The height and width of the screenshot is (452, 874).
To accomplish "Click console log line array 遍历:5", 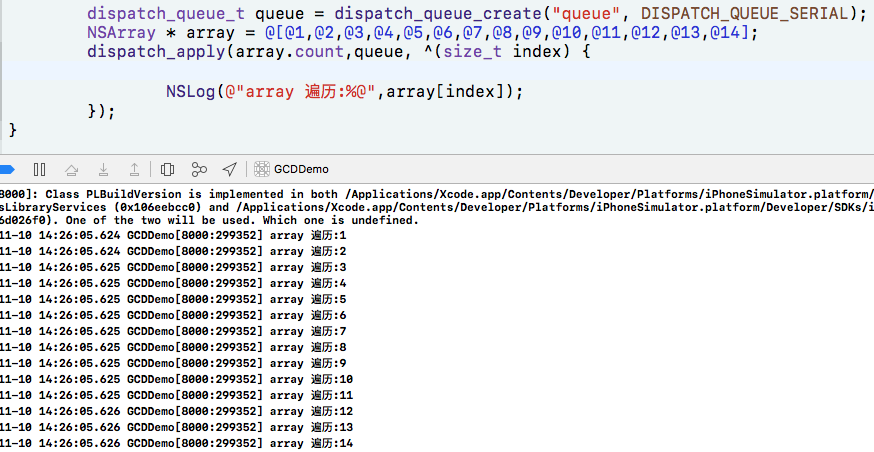I will tap(173, 300).
